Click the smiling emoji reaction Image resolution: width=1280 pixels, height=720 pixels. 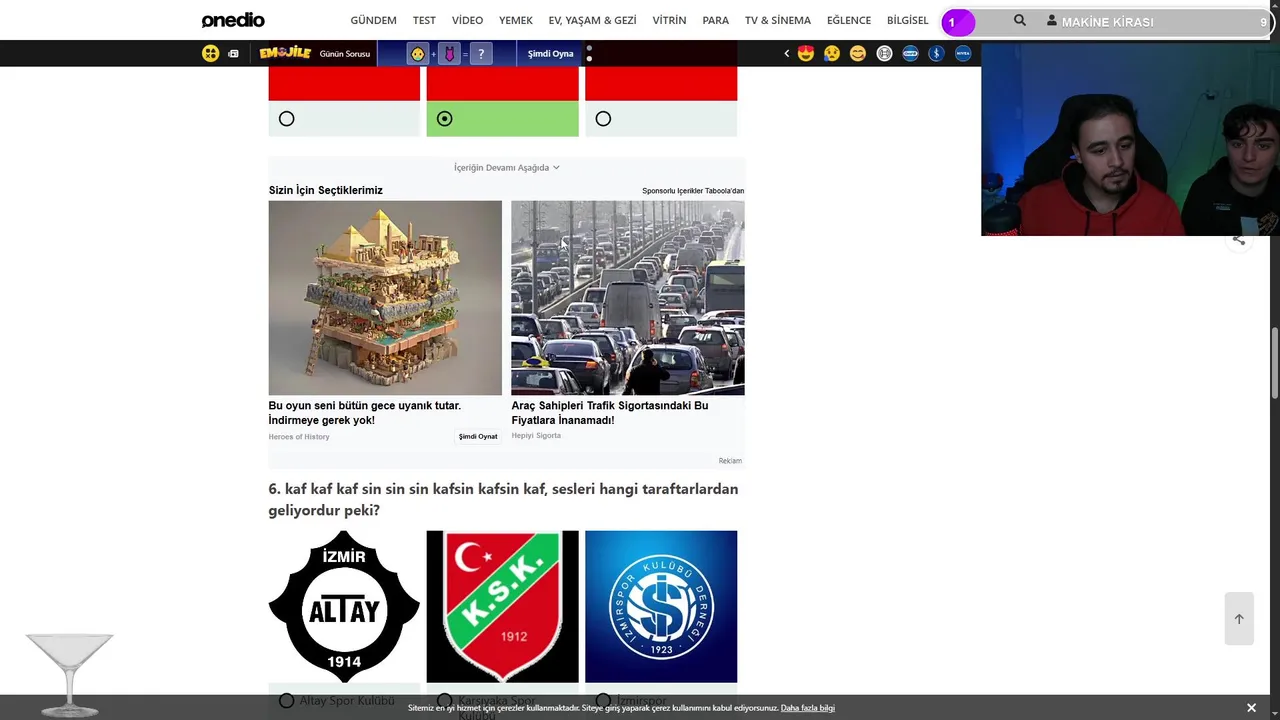click(x=858, y=53)
